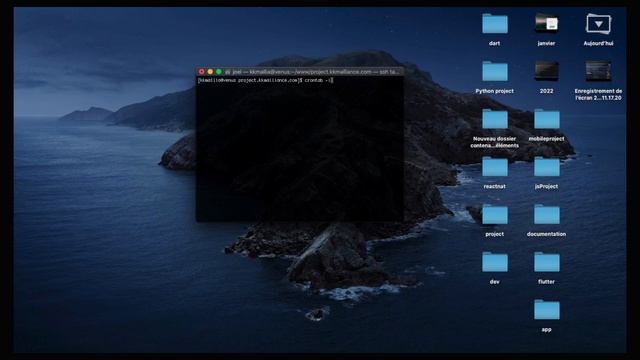Click the Terminal window title text
Screen dimensions: 640x360
316,72
